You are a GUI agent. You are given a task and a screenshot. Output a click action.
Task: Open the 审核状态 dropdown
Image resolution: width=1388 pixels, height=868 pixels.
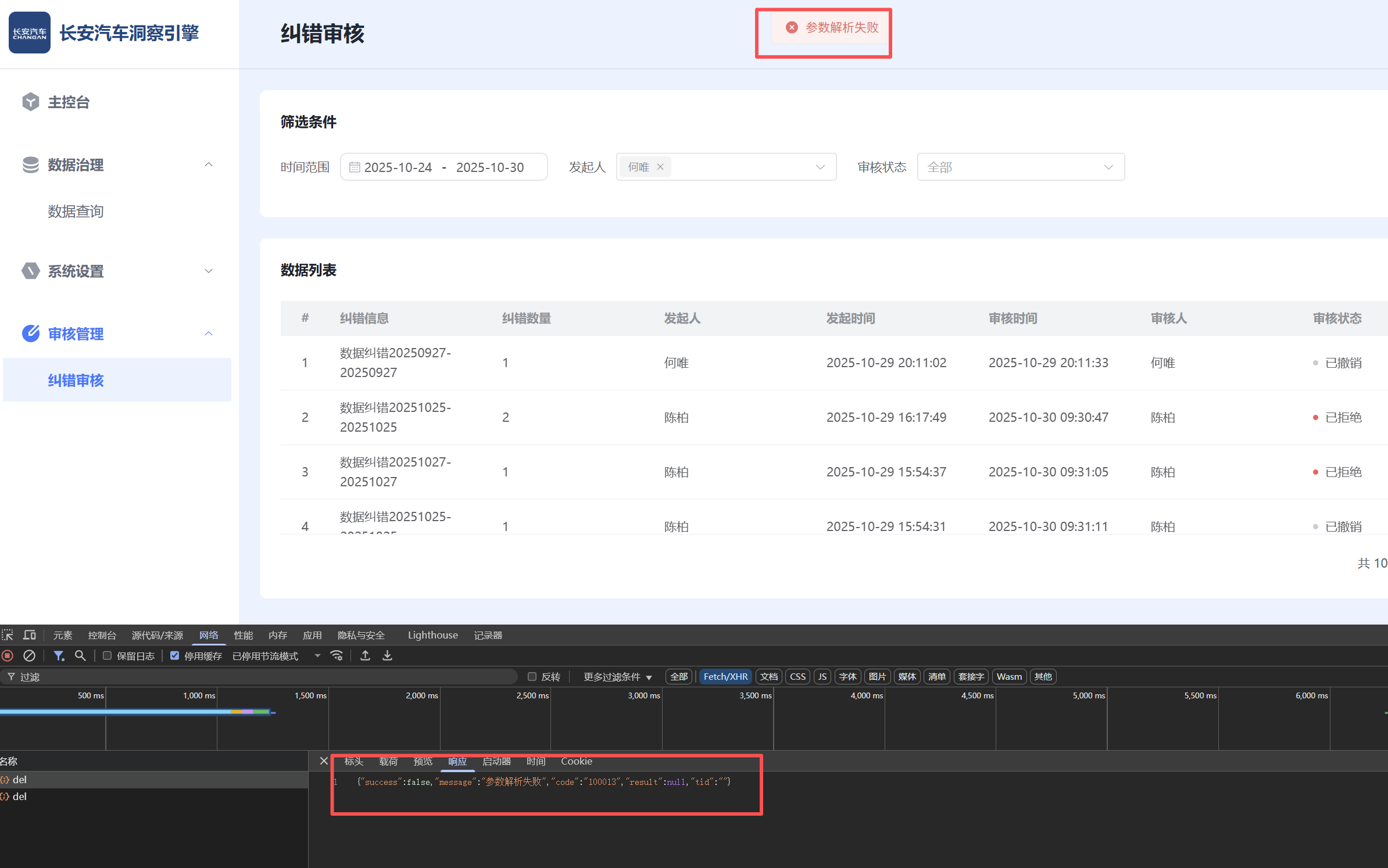(x=1020, y=167)
